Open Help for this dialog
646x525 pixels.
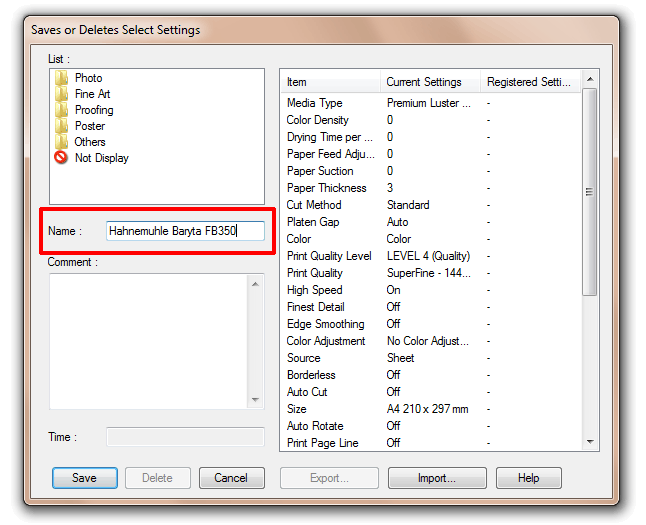pyautogui.click(x=529, y=478)
